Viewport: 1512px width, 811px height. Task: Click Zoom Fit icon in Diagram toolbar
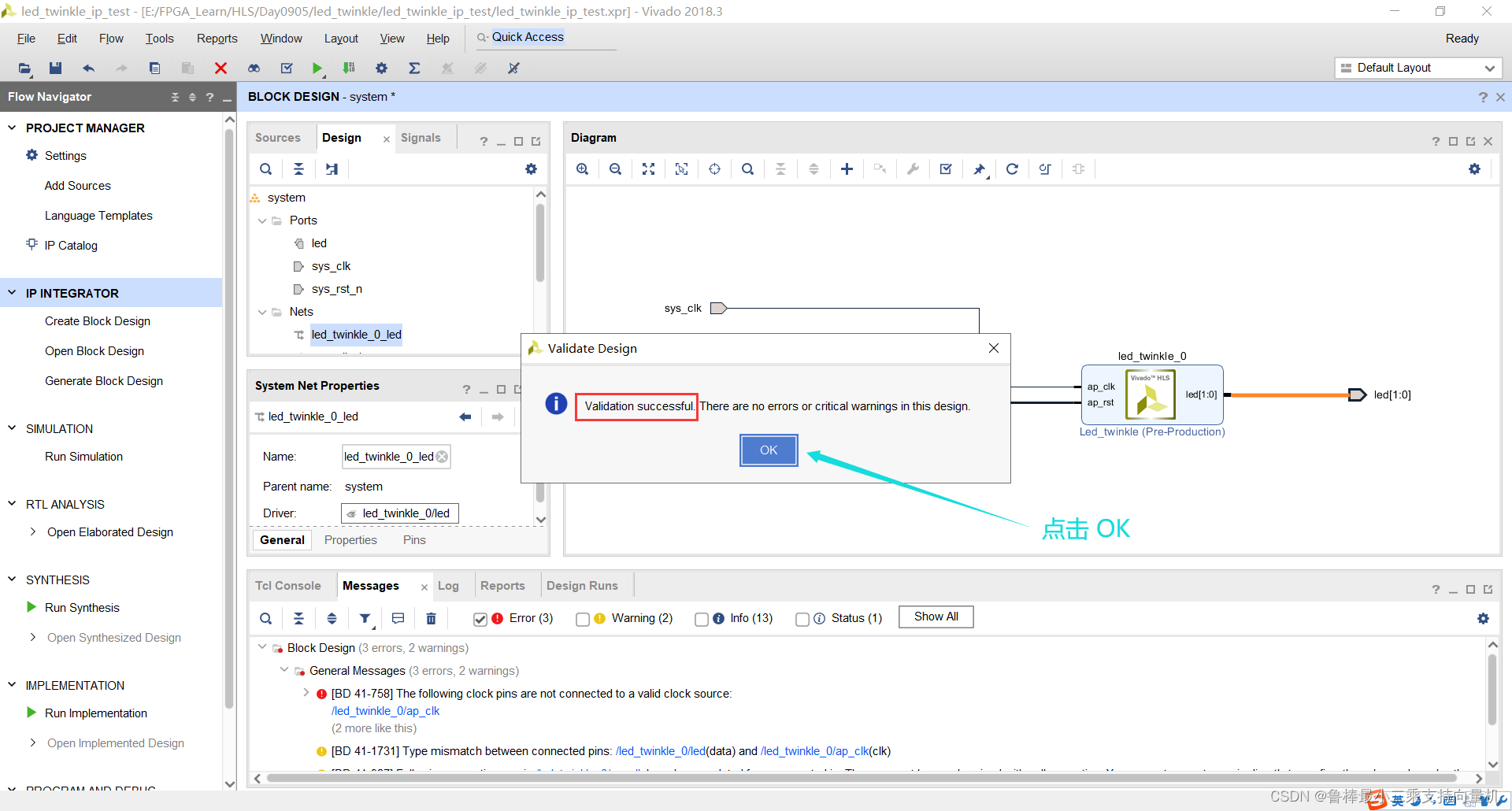point(648,169)
